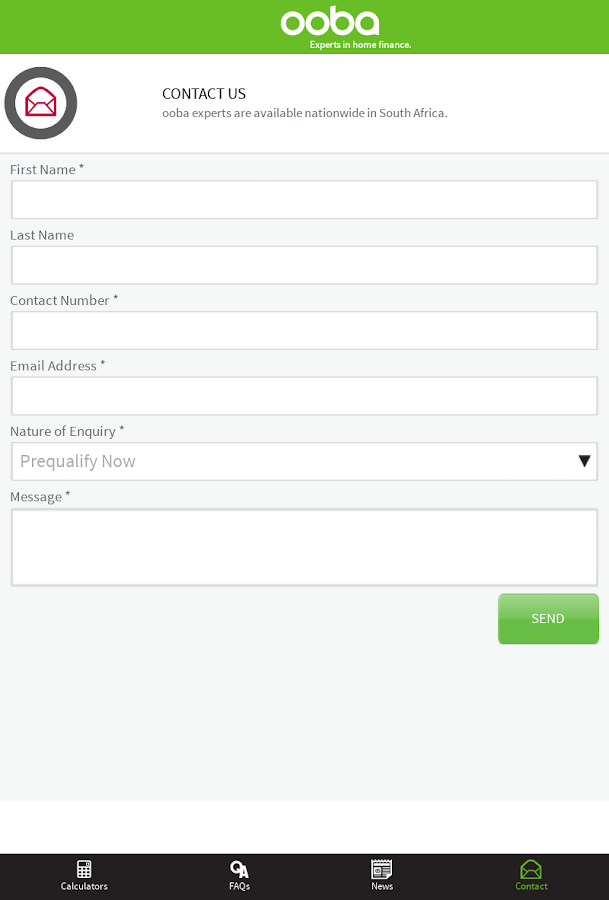
Task: Open the News tab label
Action: (382, 887)
